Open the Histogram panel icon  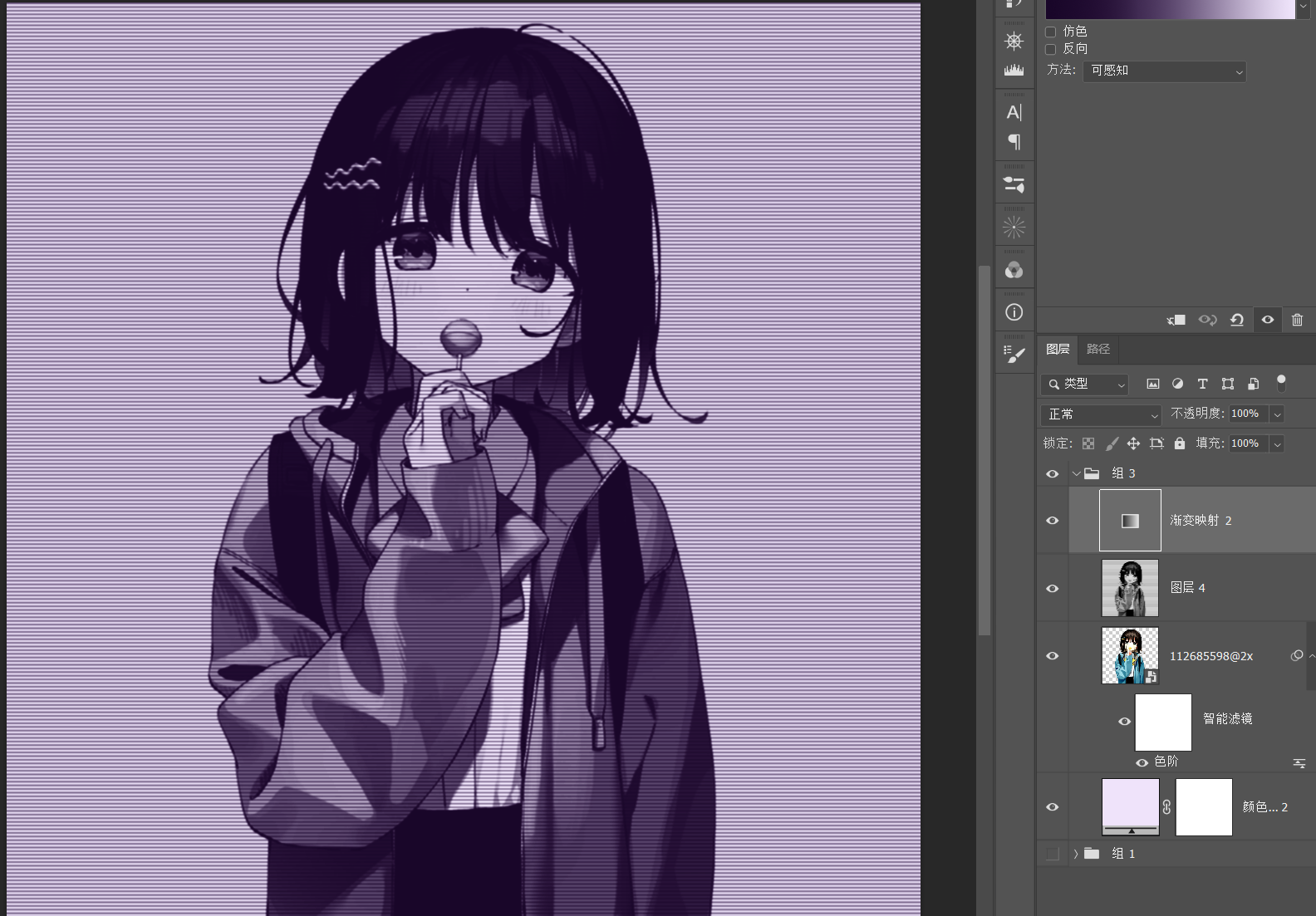click(1014, 70)
